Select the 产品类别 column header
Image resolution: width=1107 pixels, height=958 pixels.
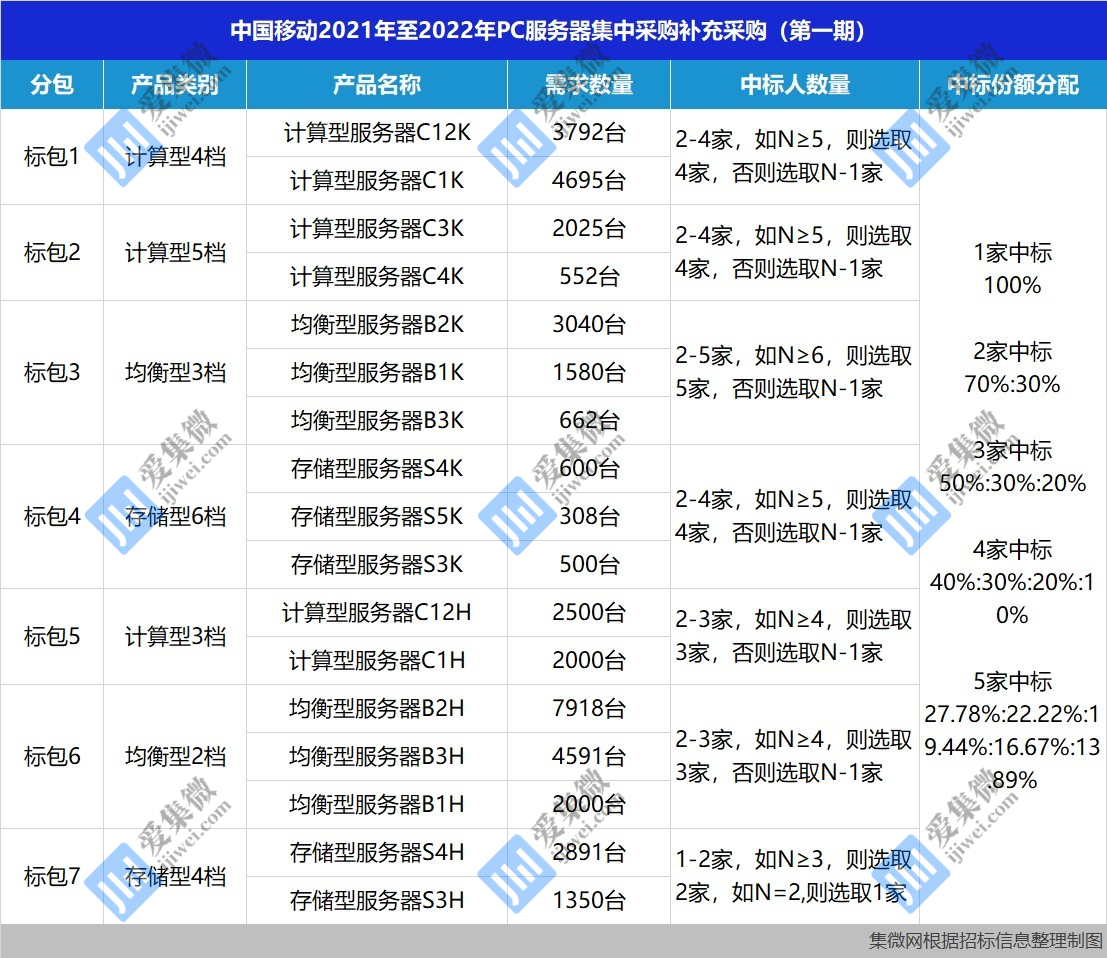tap(175, 84)
